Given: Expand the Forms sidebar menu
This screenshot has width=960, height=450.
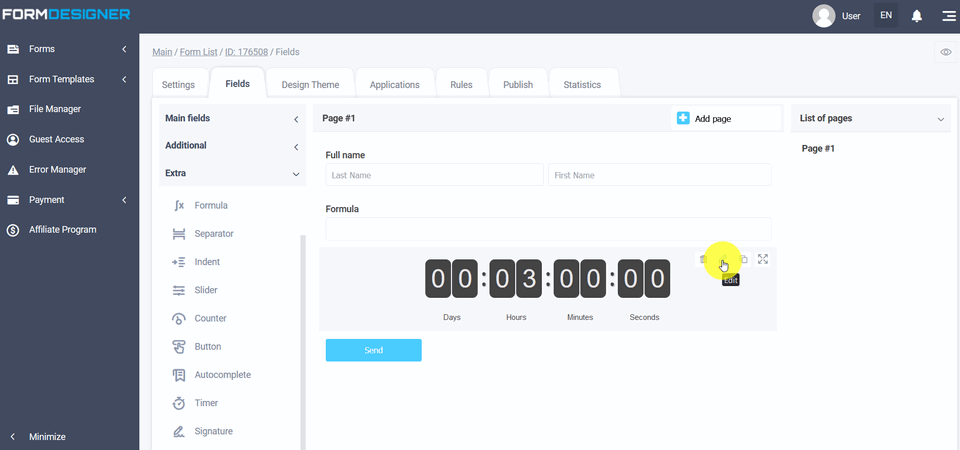Looking at the screenshot, I should tap(124, 49).
